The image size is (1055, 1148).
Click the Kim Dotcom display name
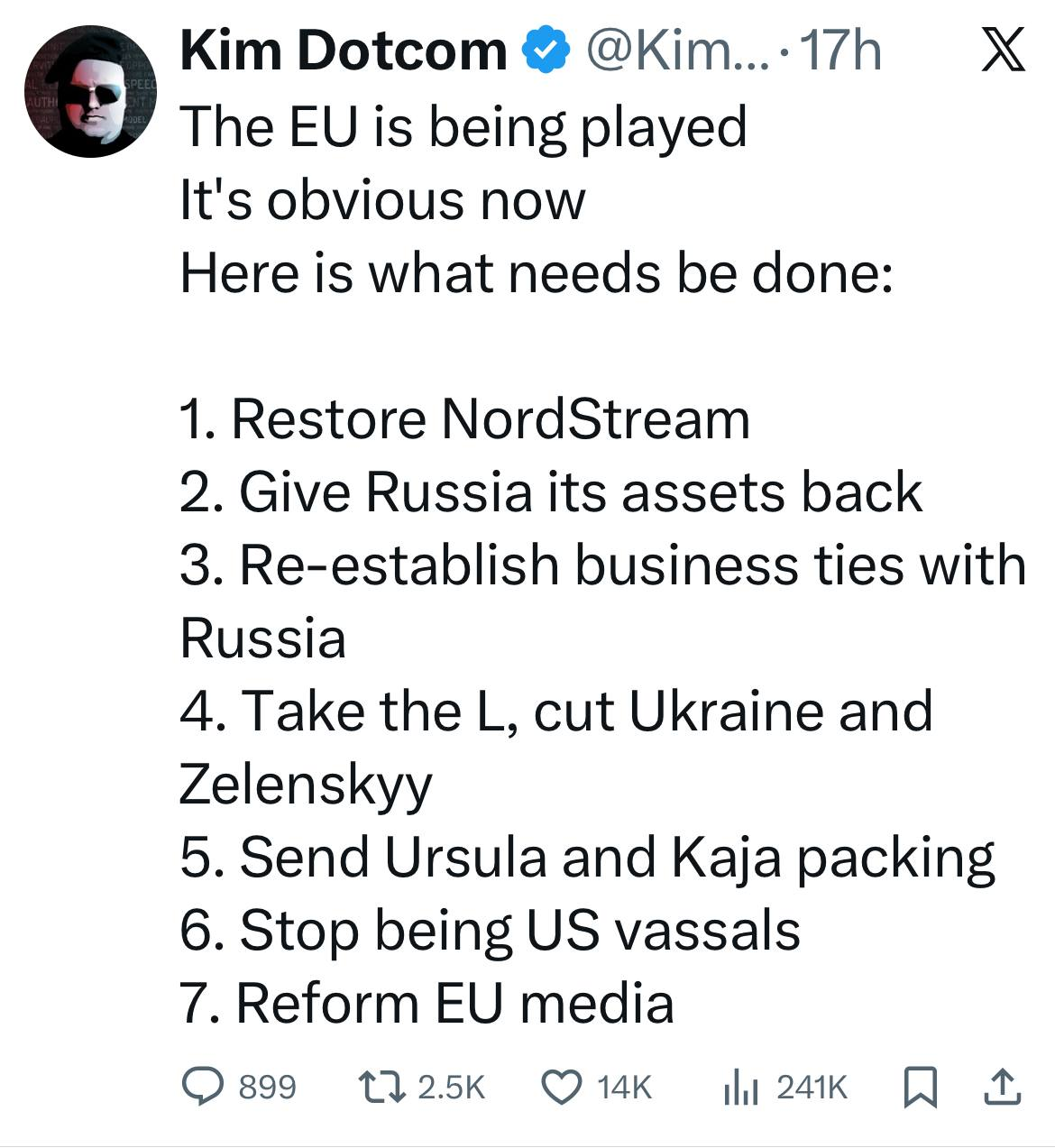(344, 51)
